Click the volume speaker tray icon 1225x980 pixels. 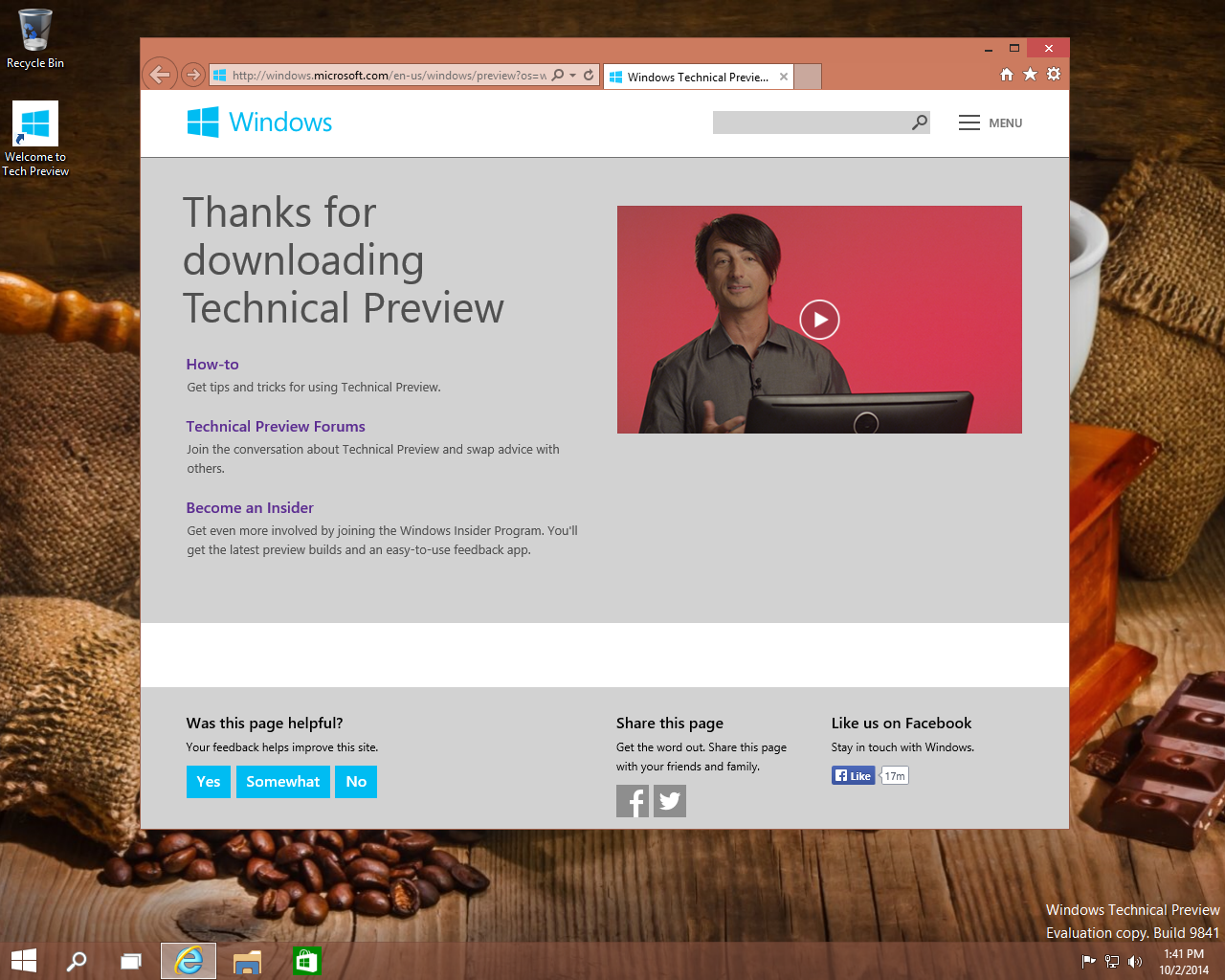1135,962
